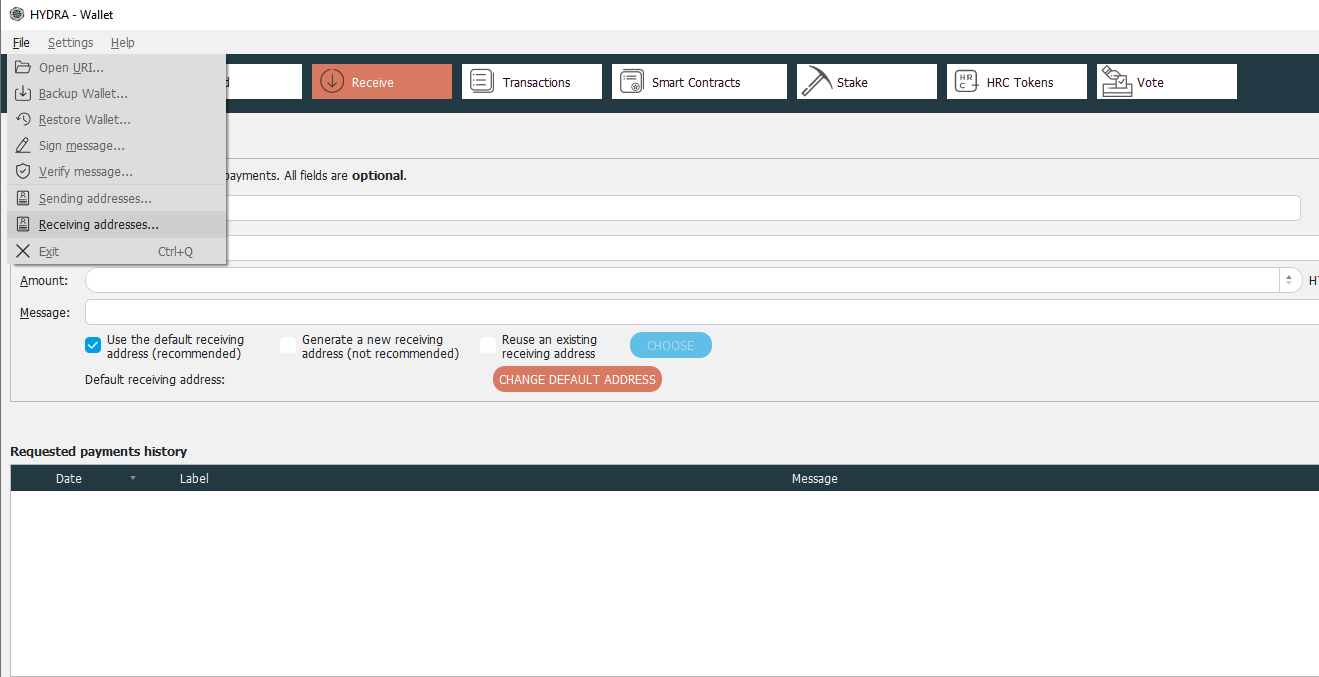Click the Vote ballot box icon
Image resolution: width=1319 pixels, height=677 pixels.
(x=1116, y=82)
